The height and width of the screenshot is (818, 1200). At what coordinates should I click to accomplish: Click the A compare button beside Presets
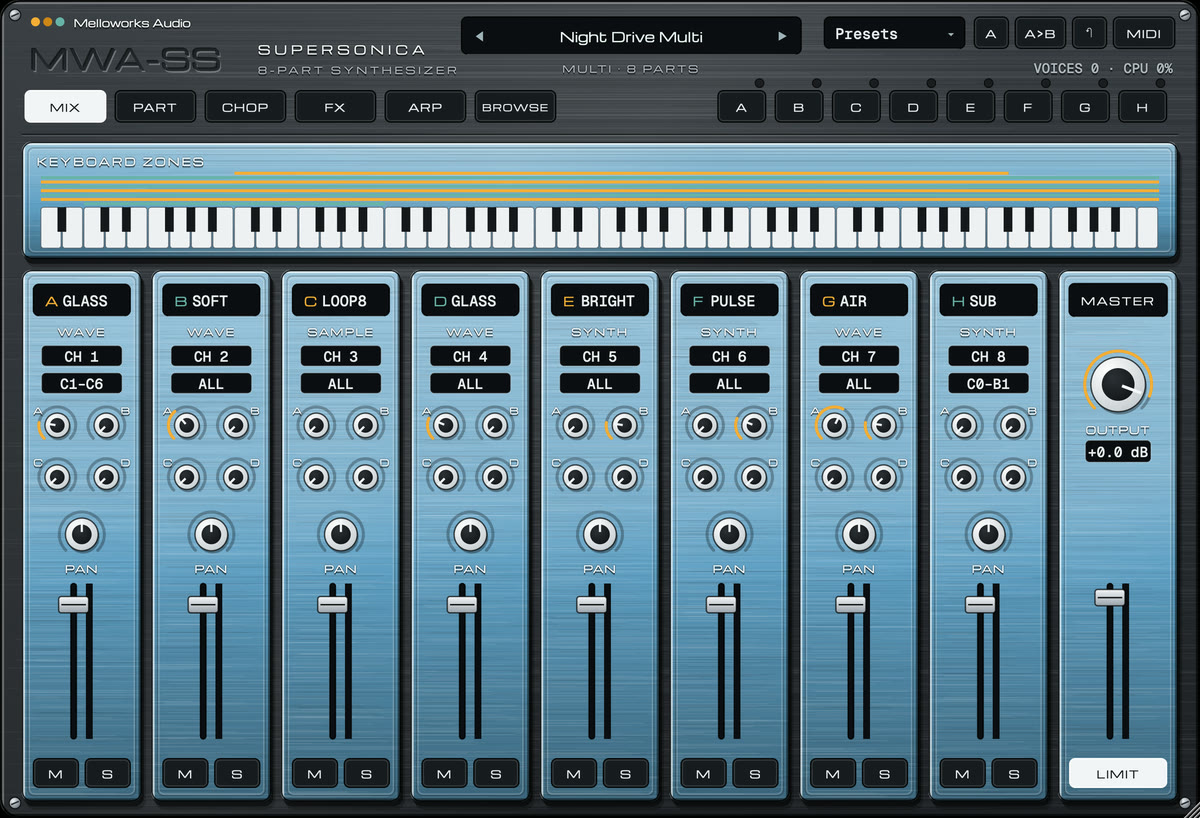[991, 33]
